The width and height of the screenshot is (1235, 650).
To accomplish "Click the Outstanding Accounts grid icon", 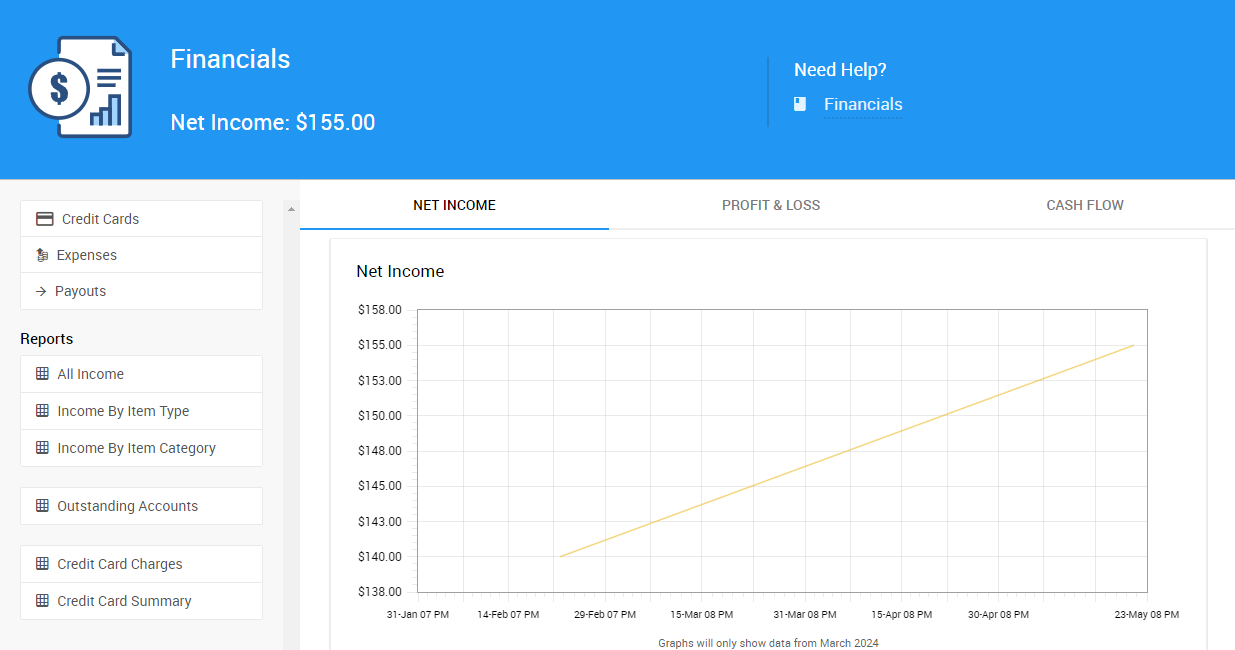I will [42, 506].
